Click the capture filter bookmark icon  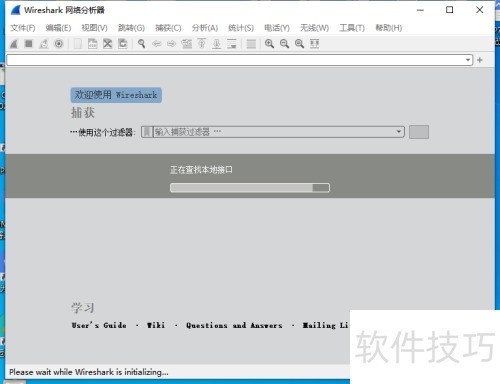[147, 132]
